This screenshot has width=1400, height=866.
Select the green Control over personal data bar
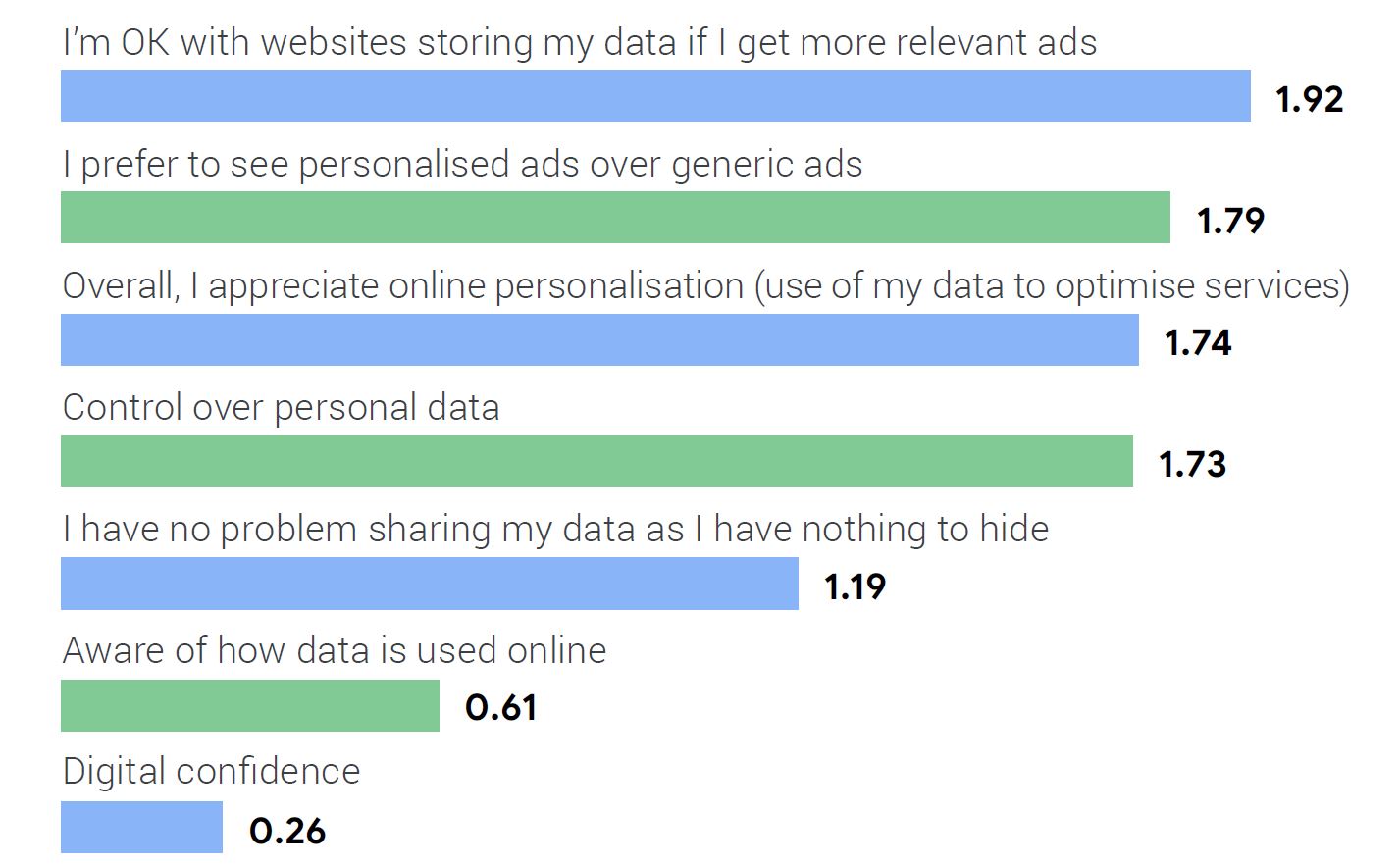(x=596, y=462)
